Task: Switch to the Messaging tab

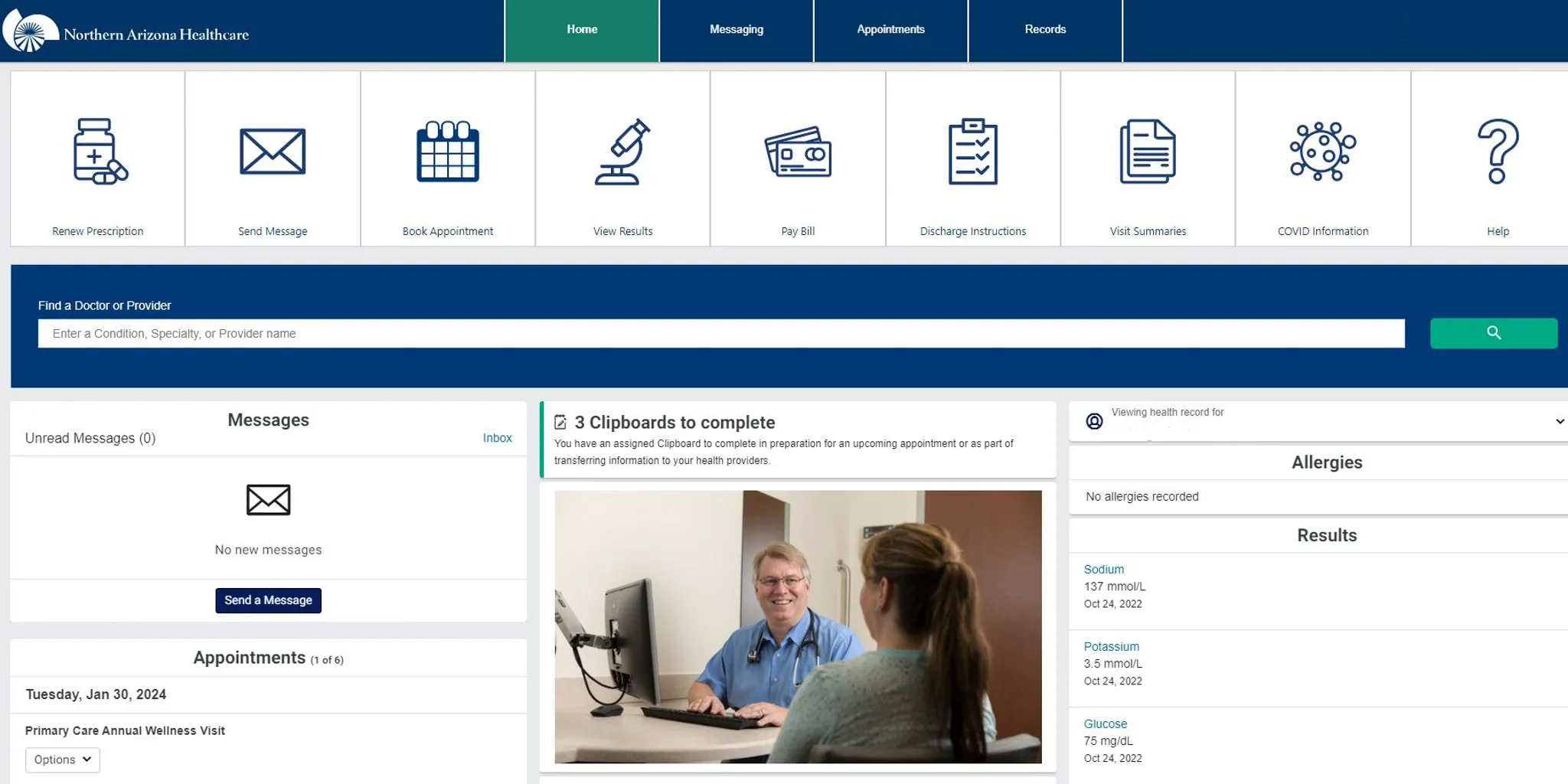Action: (x=736, y=30)
